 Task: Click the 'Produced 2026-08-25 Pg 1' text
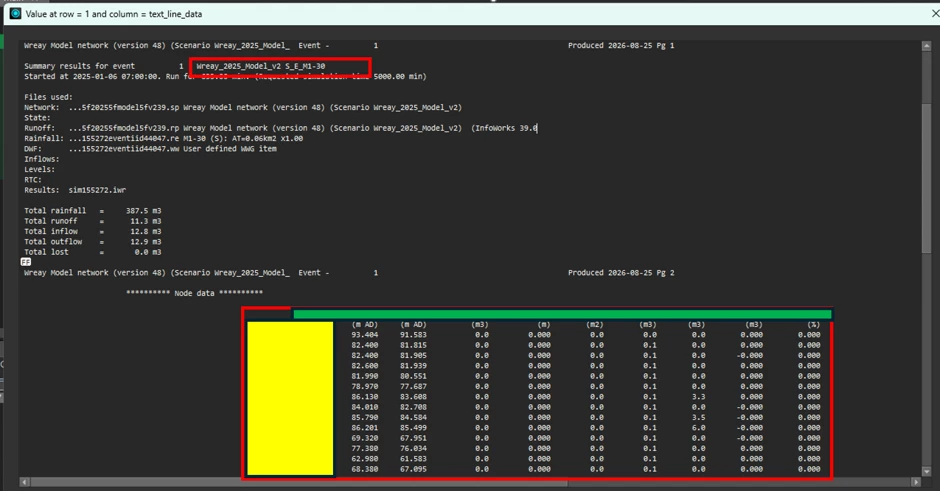coord(621,45)
